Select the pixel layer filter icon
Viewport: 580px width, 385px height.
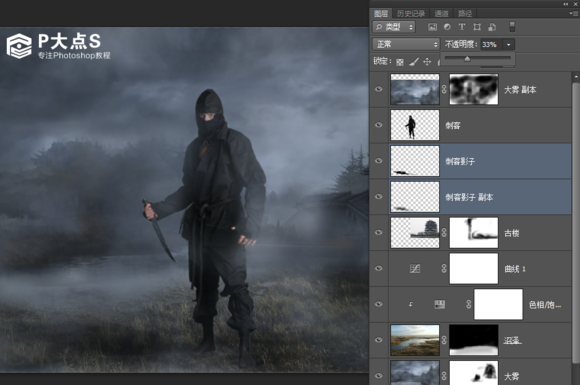click(x=432, y=27)
